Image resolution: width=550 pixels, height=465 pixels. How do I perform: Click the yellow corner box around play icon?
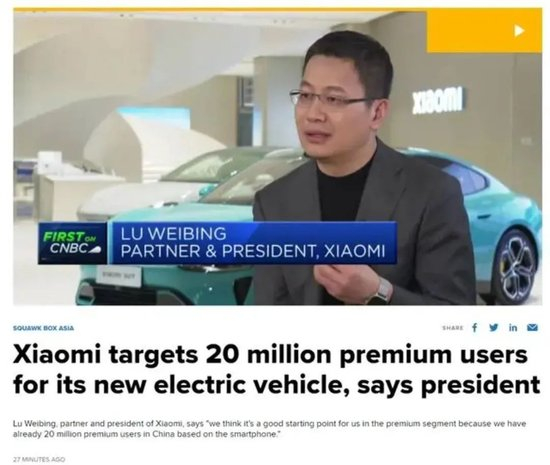point(484,31)
